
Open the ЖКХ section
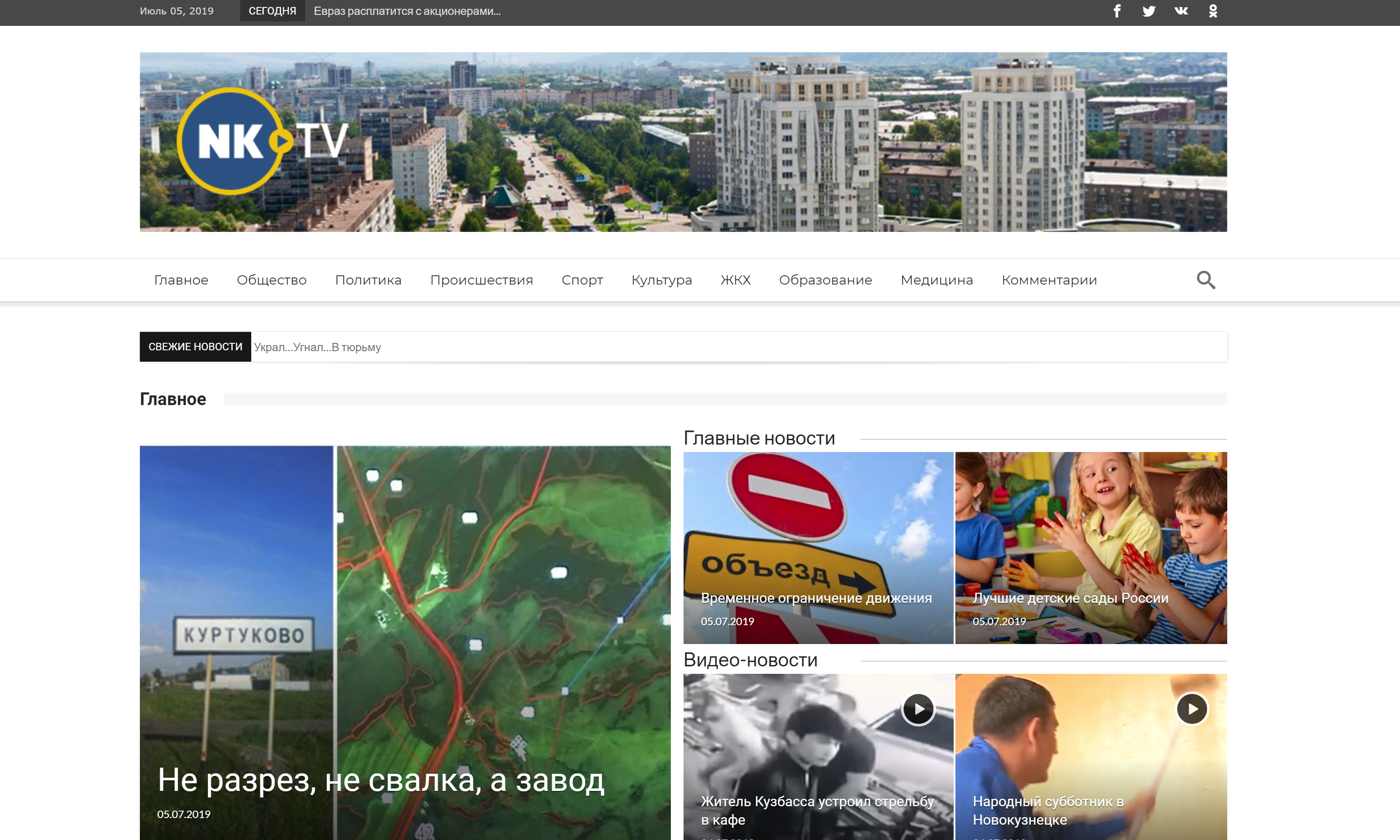(735, 280)
